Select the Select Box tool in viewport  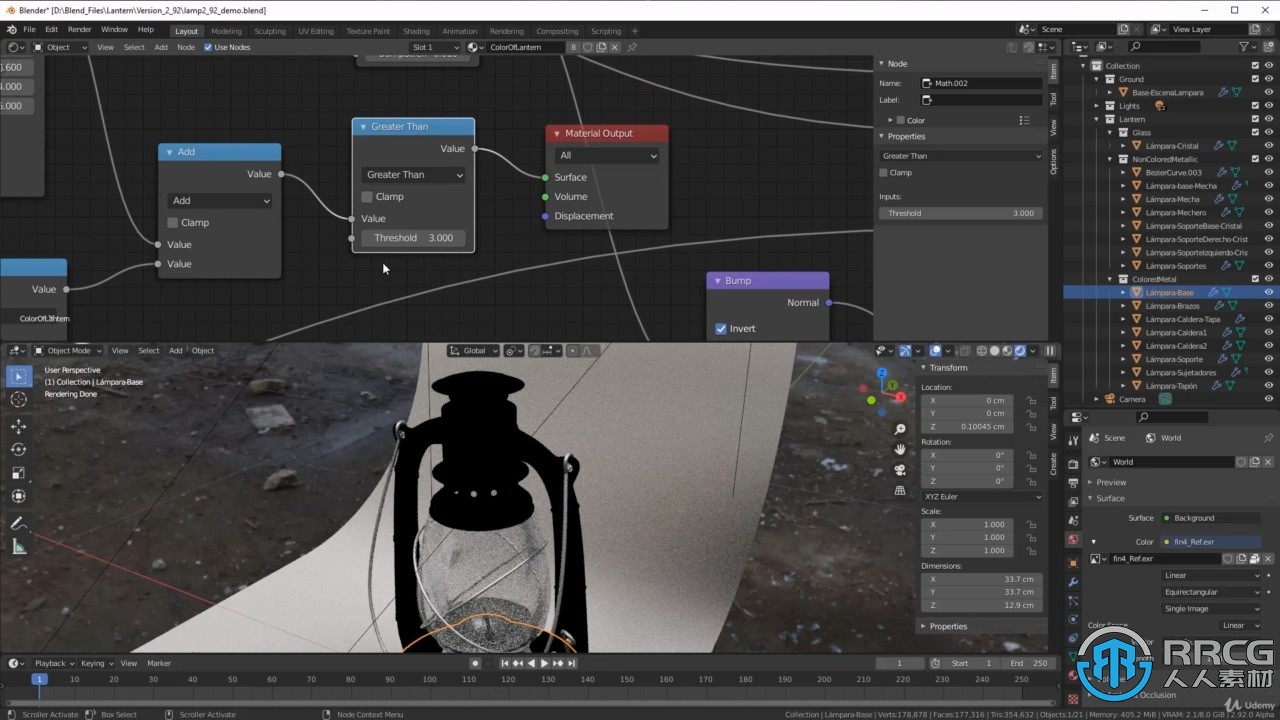(19, 376)
